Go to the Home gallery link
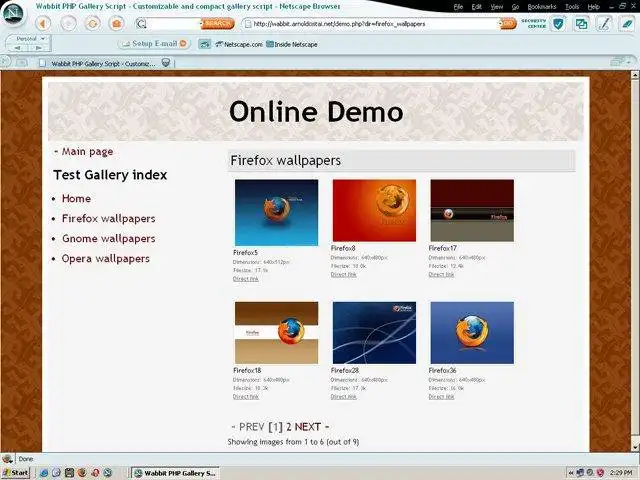Viewport: 640px width, 480px height. [76, 198]
